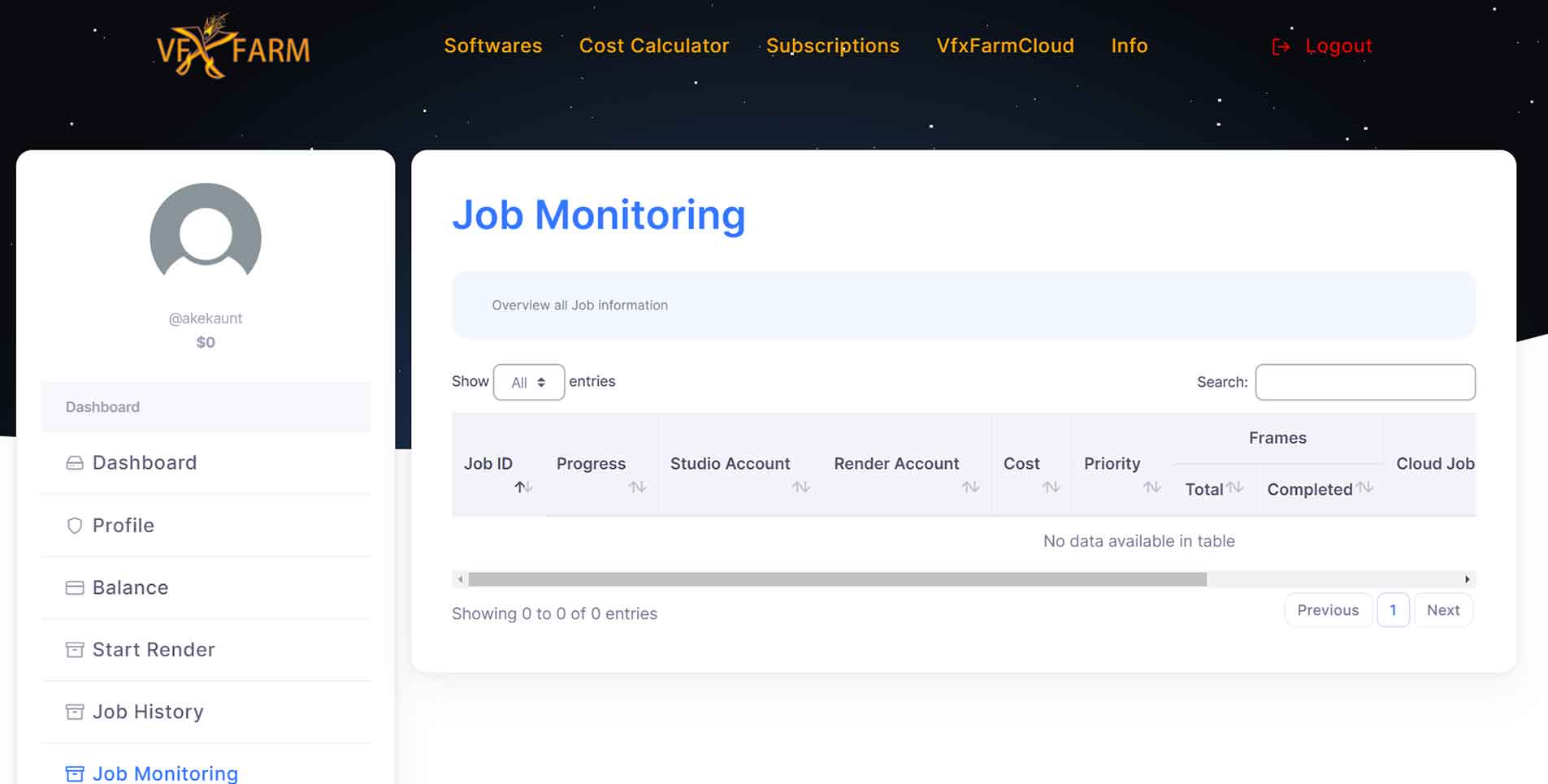The image size is (1548, 784).
Task: Click the Logout arrow icon
Action: 1281,46
